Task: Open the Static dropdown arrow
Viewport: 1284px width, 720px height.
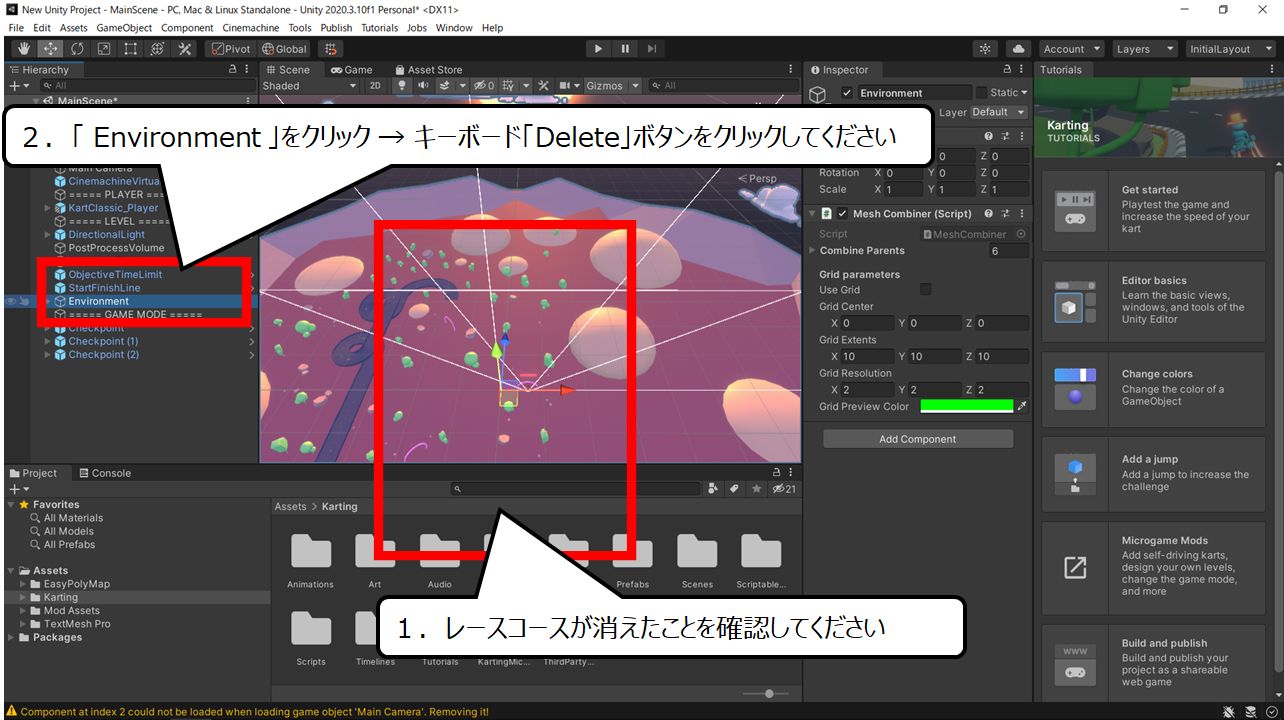Action: tap(1024, 93)
